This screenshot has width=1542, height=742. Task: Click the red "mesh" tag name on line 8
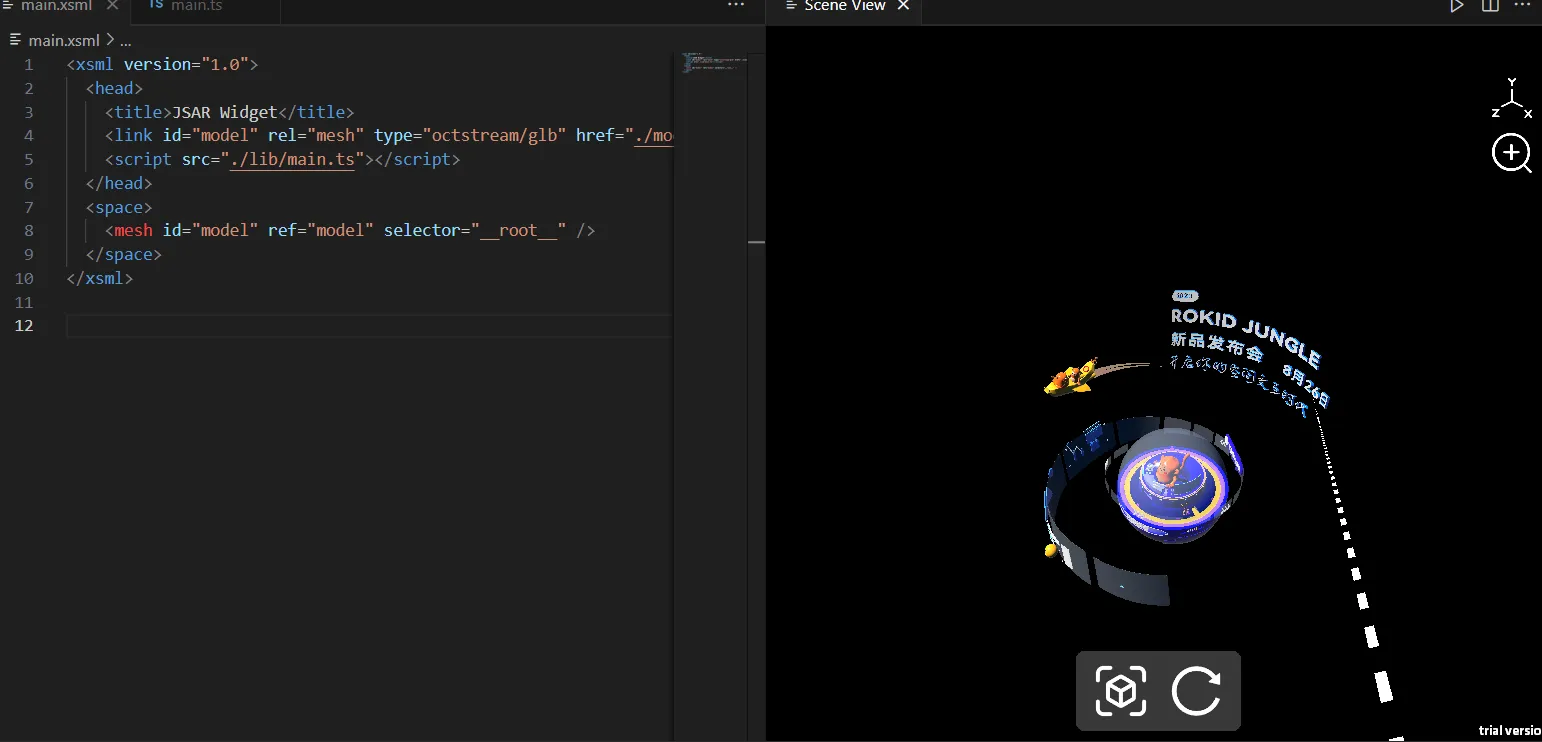coord(134,231)
